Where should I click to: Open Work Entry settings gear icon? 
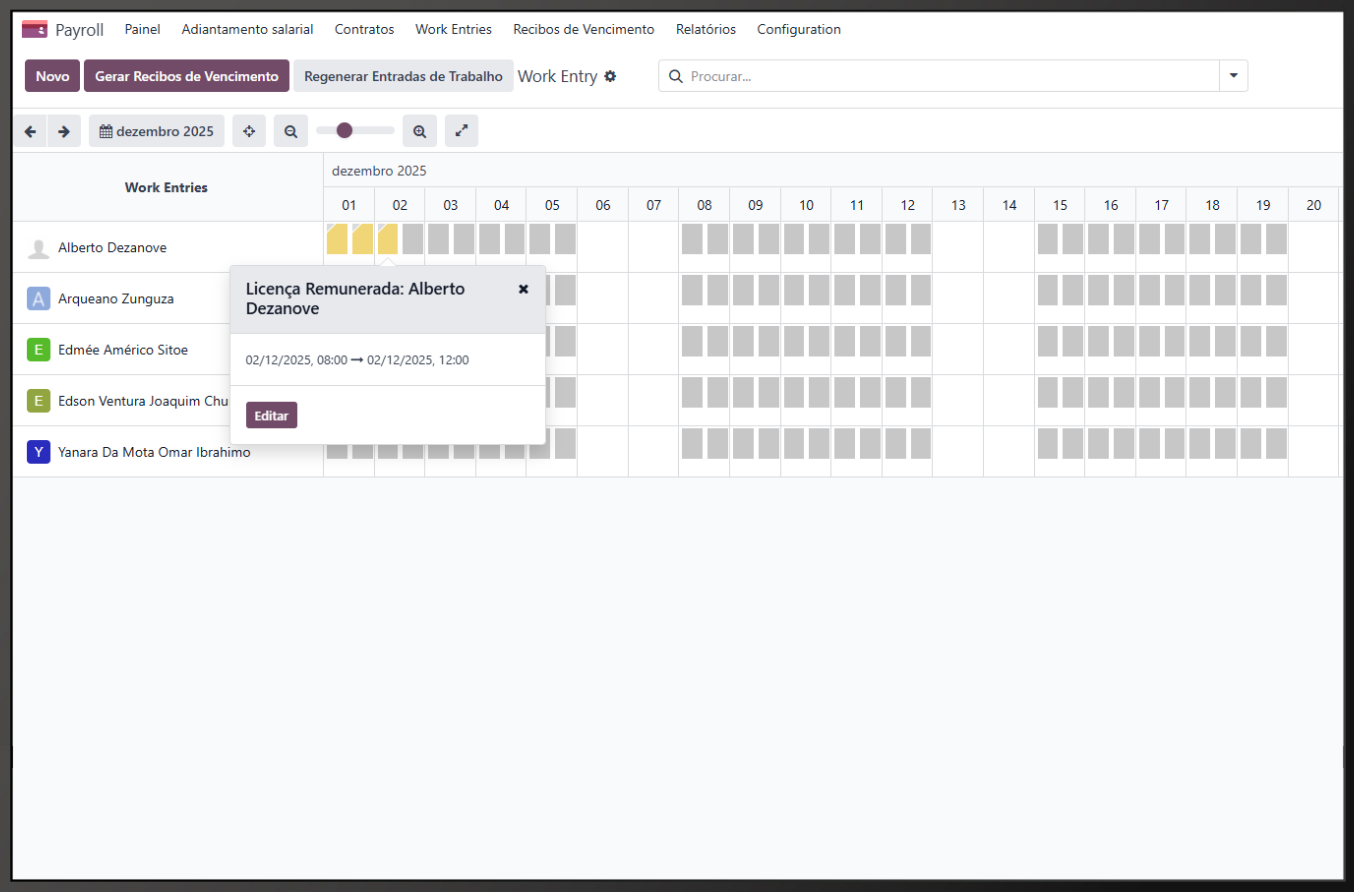pyautogui.click(x=610, y=76)
